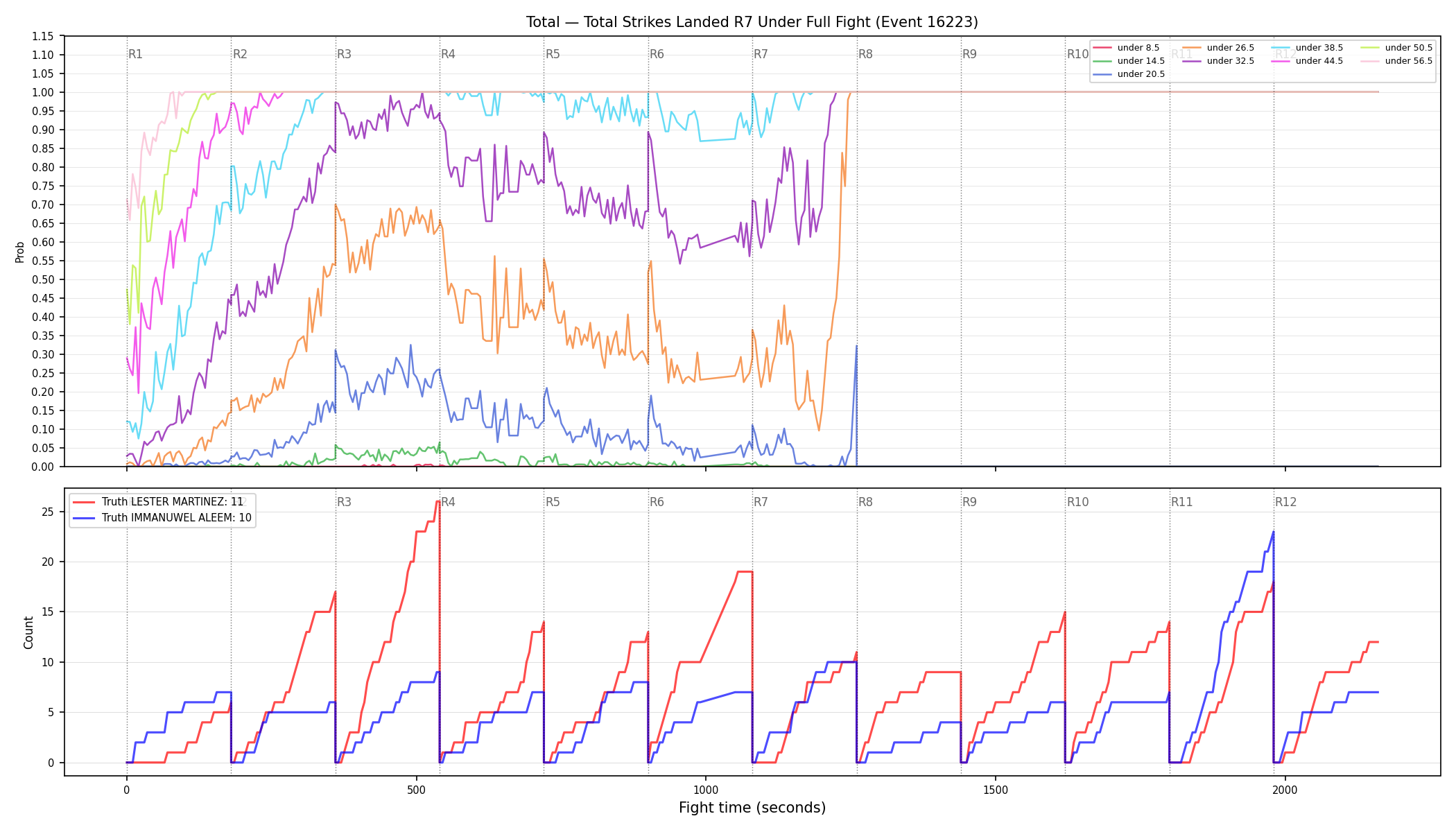
Task: Click the 'Count' y-axis label
Action: pyautogui.click(x=28, y=632)
